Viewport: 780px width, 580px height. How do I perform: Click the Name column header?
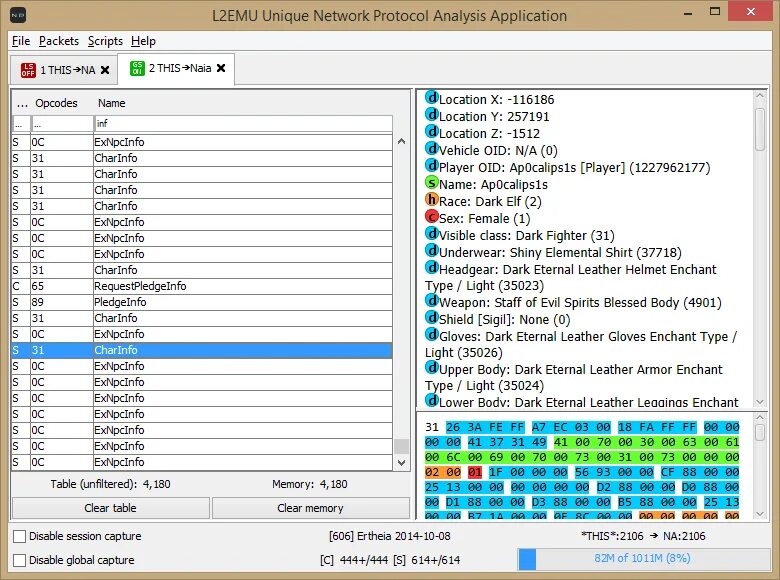111,103
